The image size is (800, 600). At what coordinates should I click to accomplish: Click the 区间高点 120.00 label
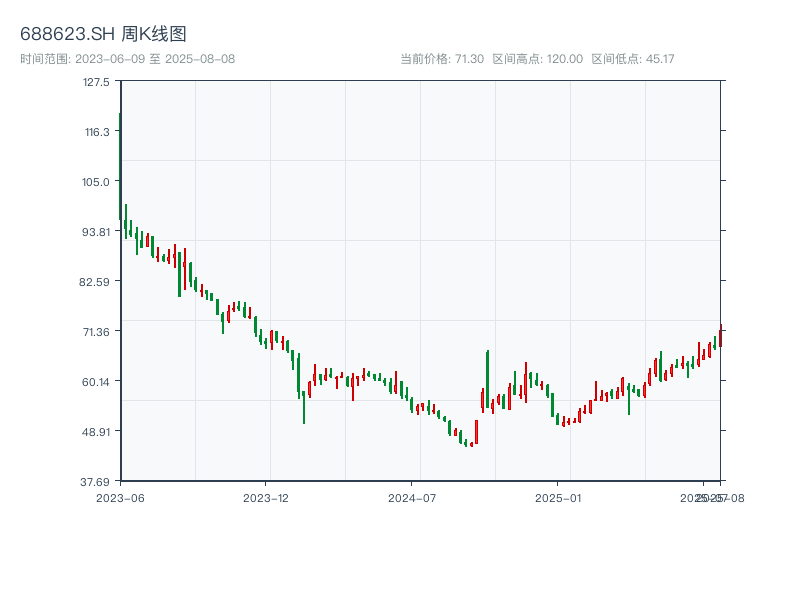(537, 59)
